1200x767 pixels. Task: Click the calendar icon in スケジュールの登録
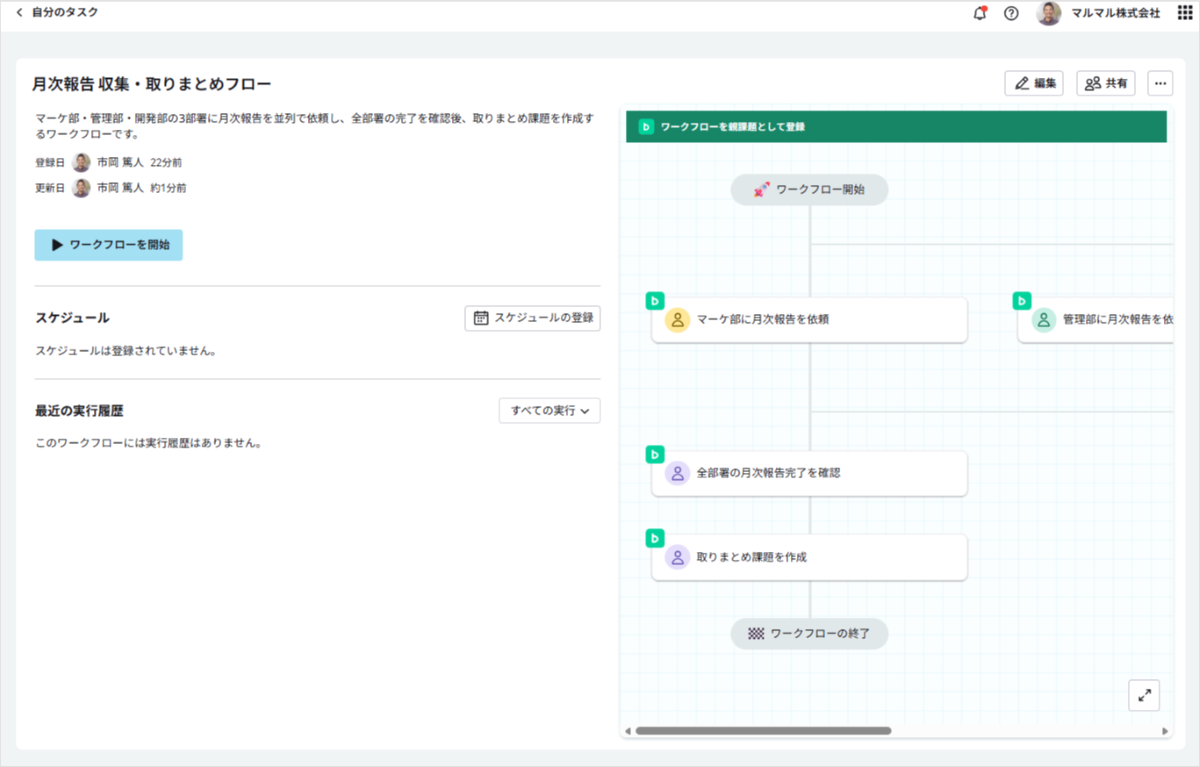[x=481, y=318]
